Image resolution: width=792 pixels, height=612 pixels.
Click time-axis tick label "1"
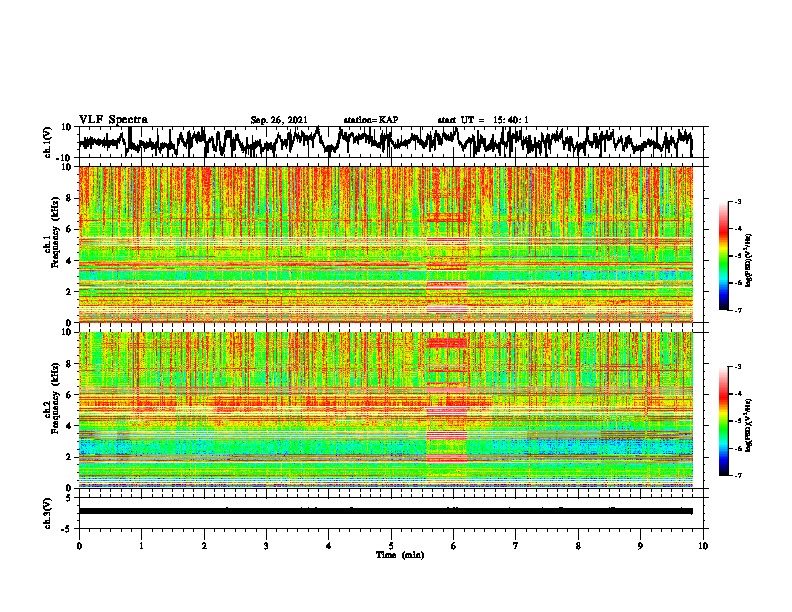[141, 546]
